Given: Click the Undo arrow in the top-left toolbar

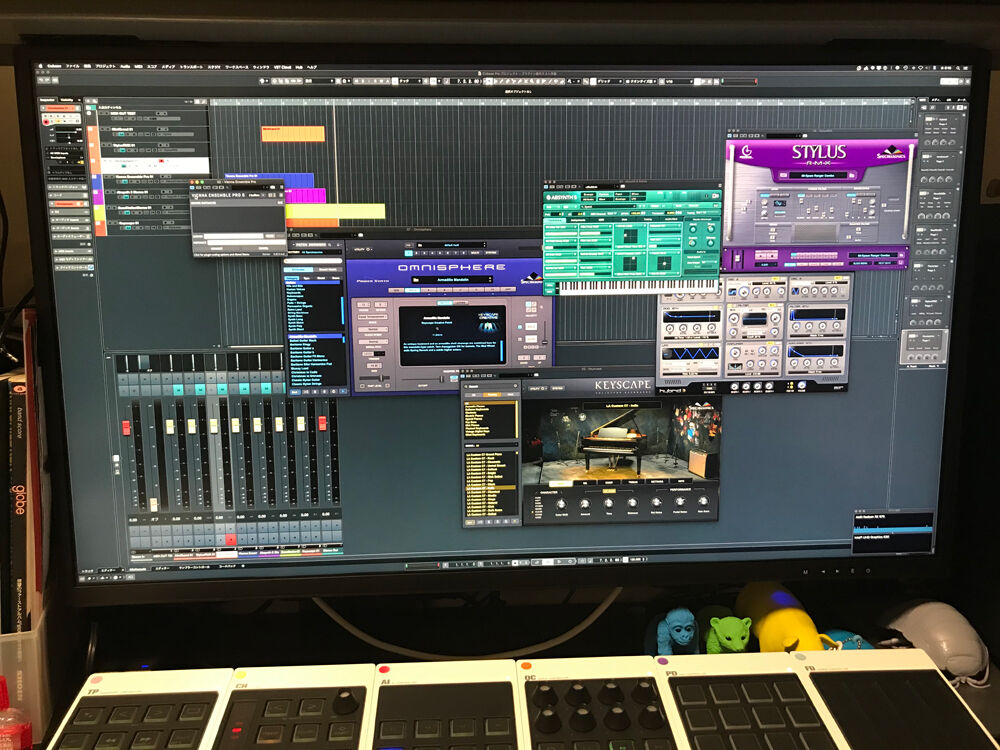Looking at the screenshot, I should tap(41, 80).
